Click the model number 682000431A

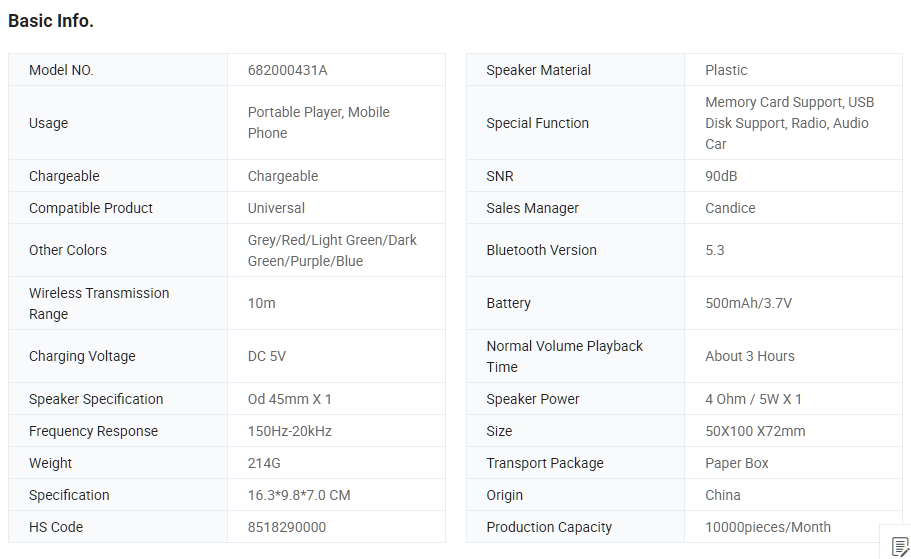pos(288,70)
